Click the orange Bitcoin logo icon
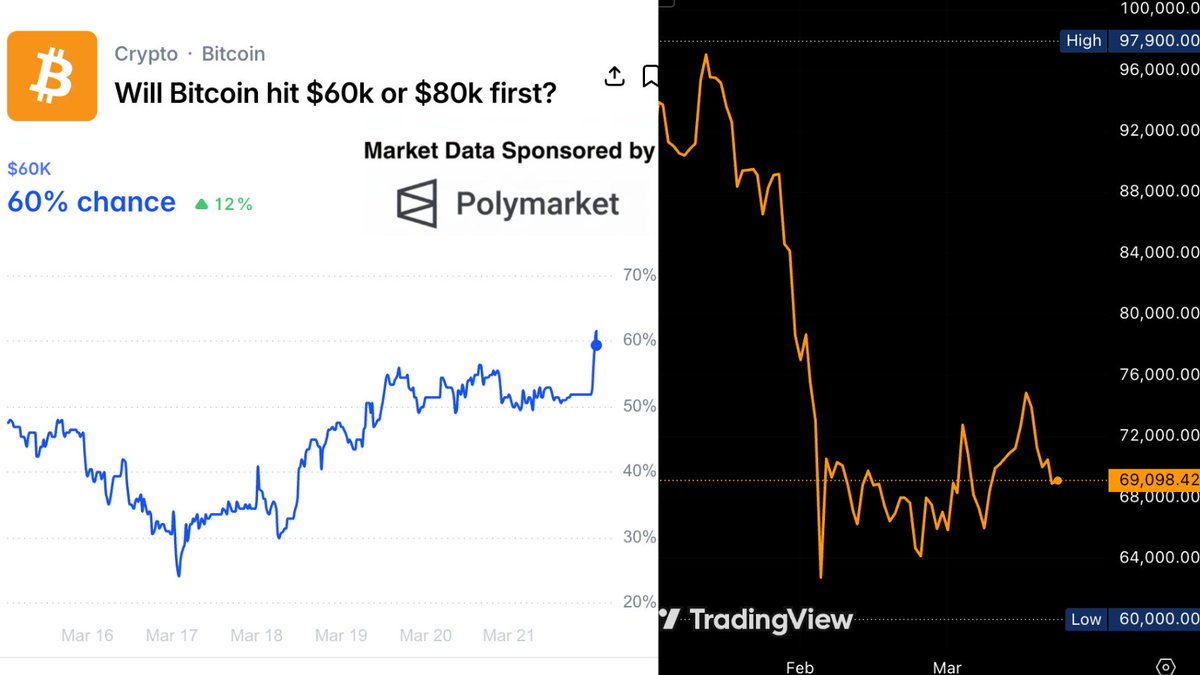The image size is (1200, 675). click(52, 76)
